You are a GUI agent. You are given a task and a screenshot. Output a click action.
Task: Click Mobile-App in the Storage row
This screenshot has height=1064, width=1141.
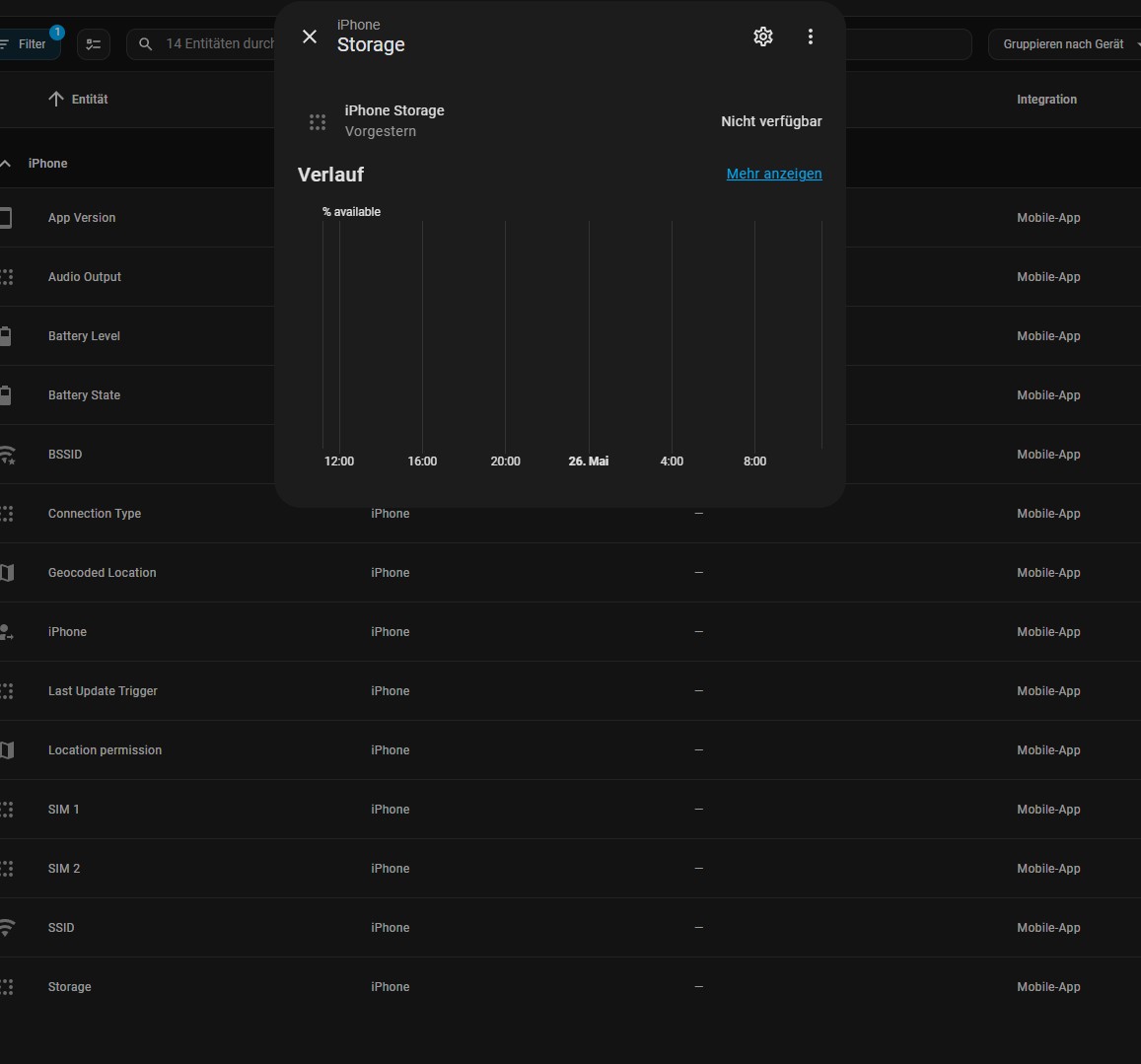(1048, 986)
